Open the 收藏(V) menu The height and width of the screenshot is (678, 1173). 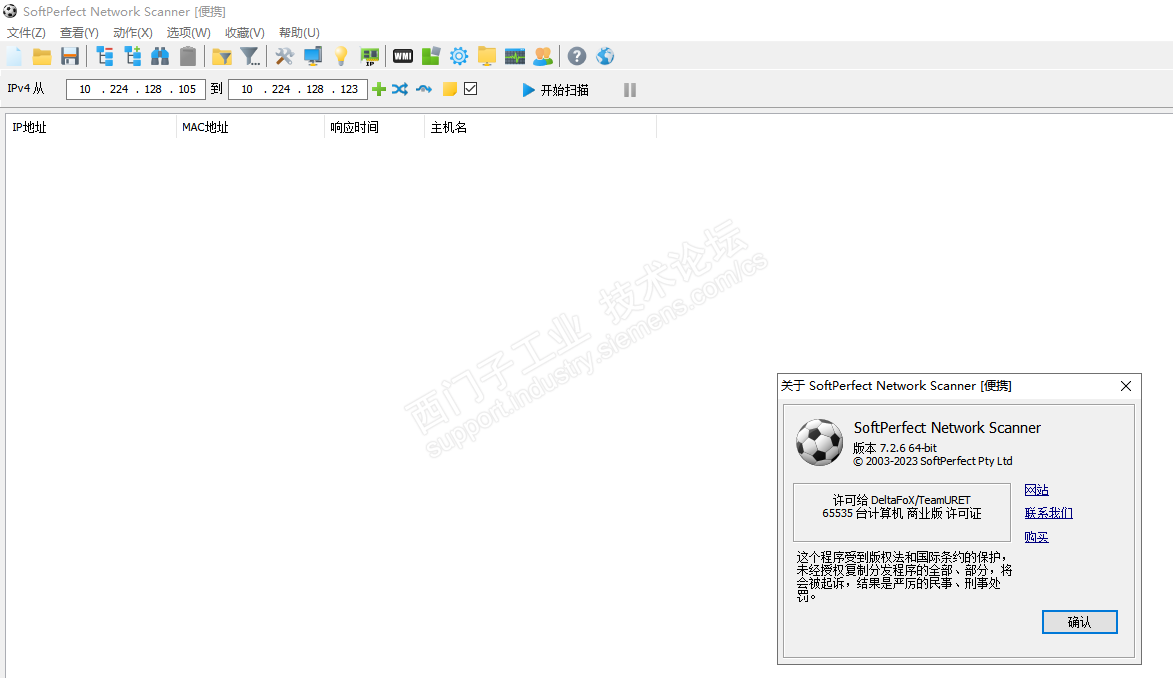(245, 32)
